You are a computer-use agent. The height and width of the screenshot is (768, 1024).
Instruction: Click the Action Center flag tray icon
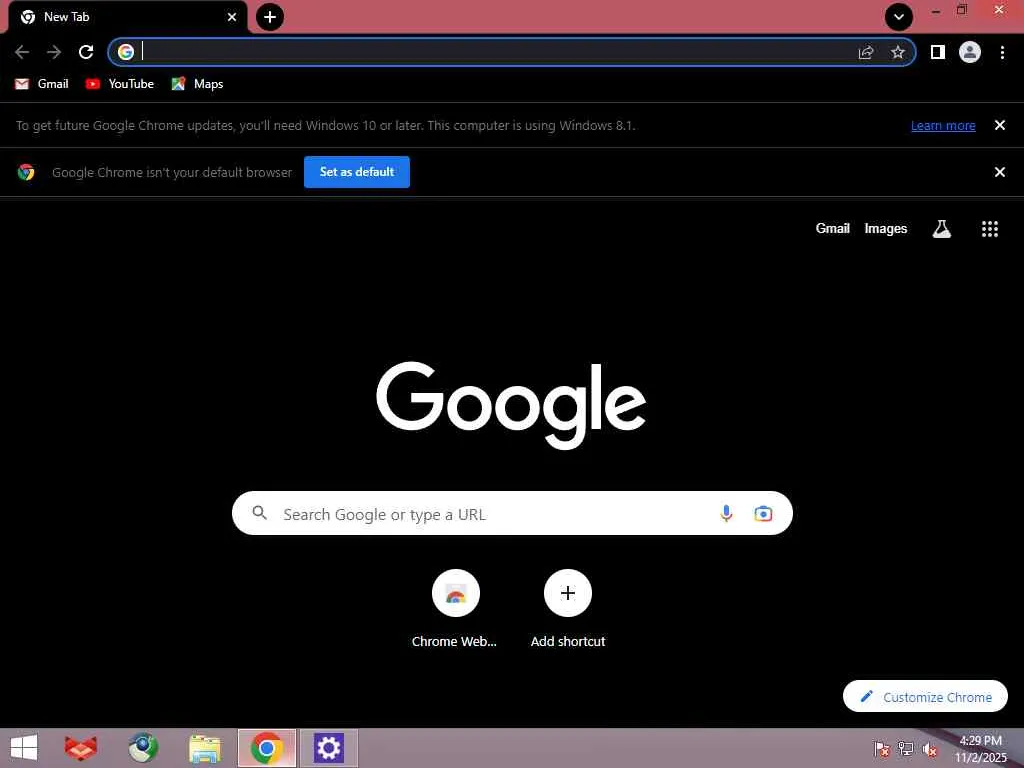click(882, 749)
